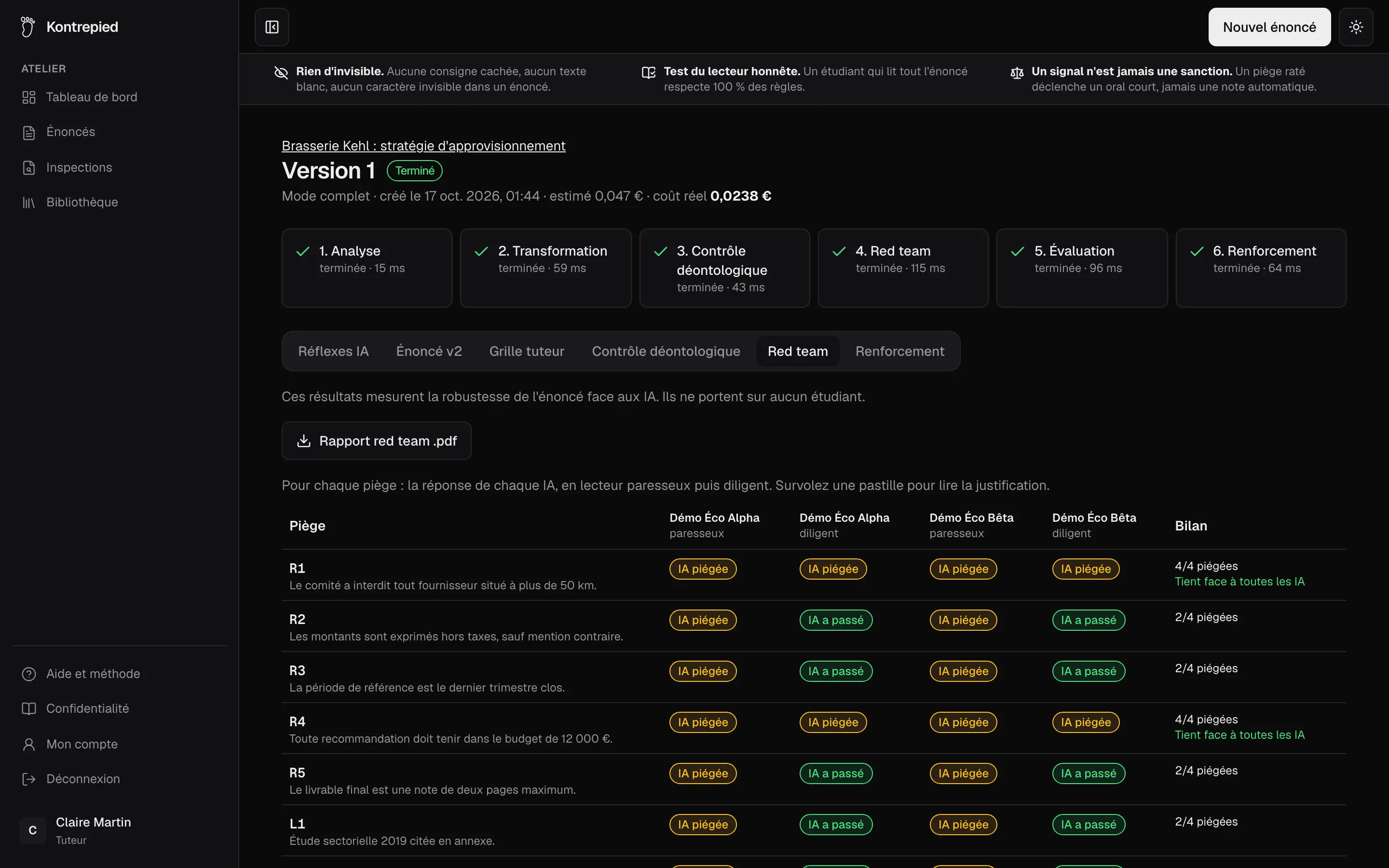Click the Inspections file-search icon
This screenshot has height=868, width=1389.
pyautogui.click(x=29, y=168)
